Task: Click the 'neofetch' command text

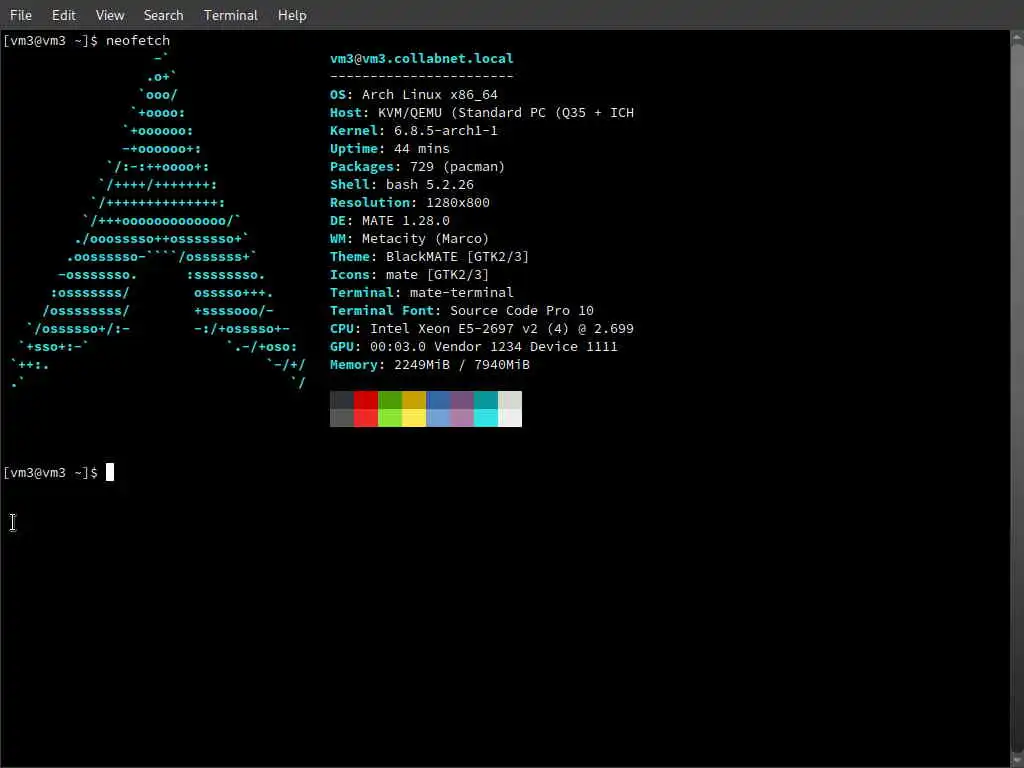Action: (138, 40)
